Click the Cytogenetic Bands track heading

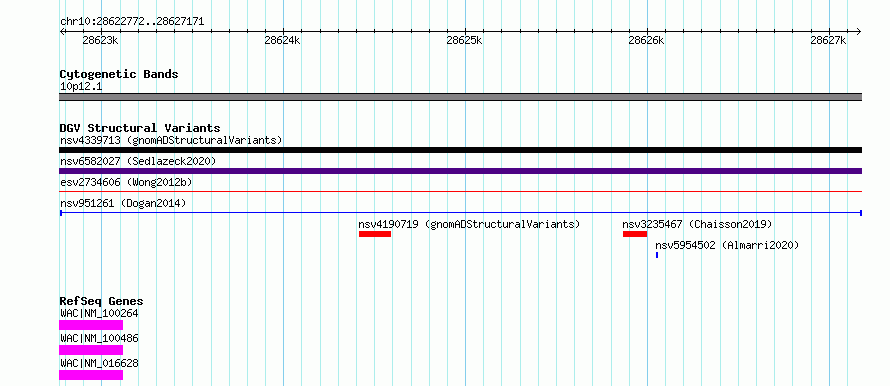[119, 74]
